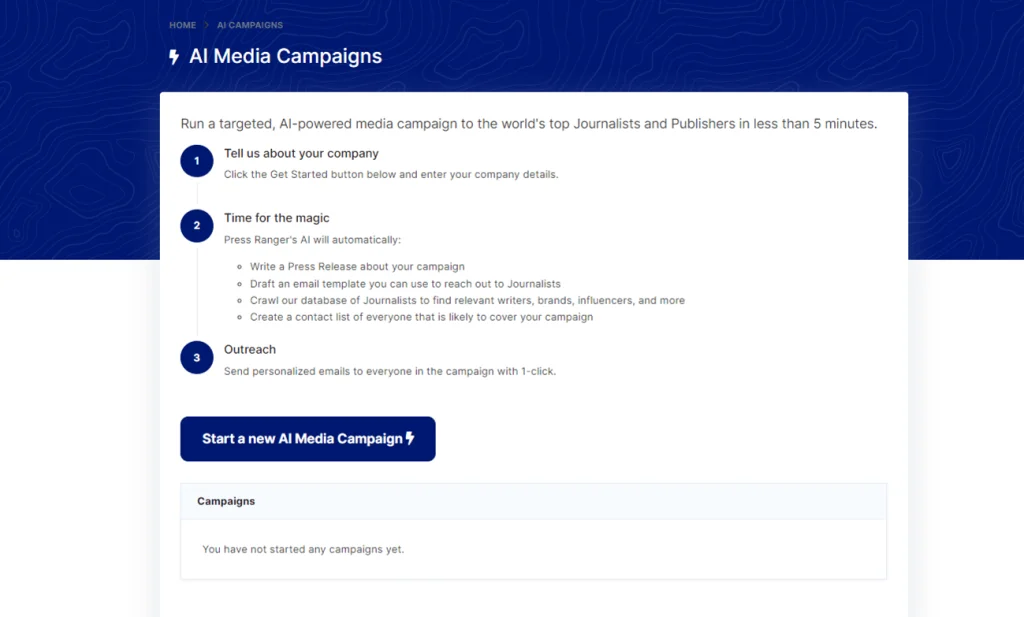
Task: Click the 'Draft an email template' bullet
Action: [405, 284]
